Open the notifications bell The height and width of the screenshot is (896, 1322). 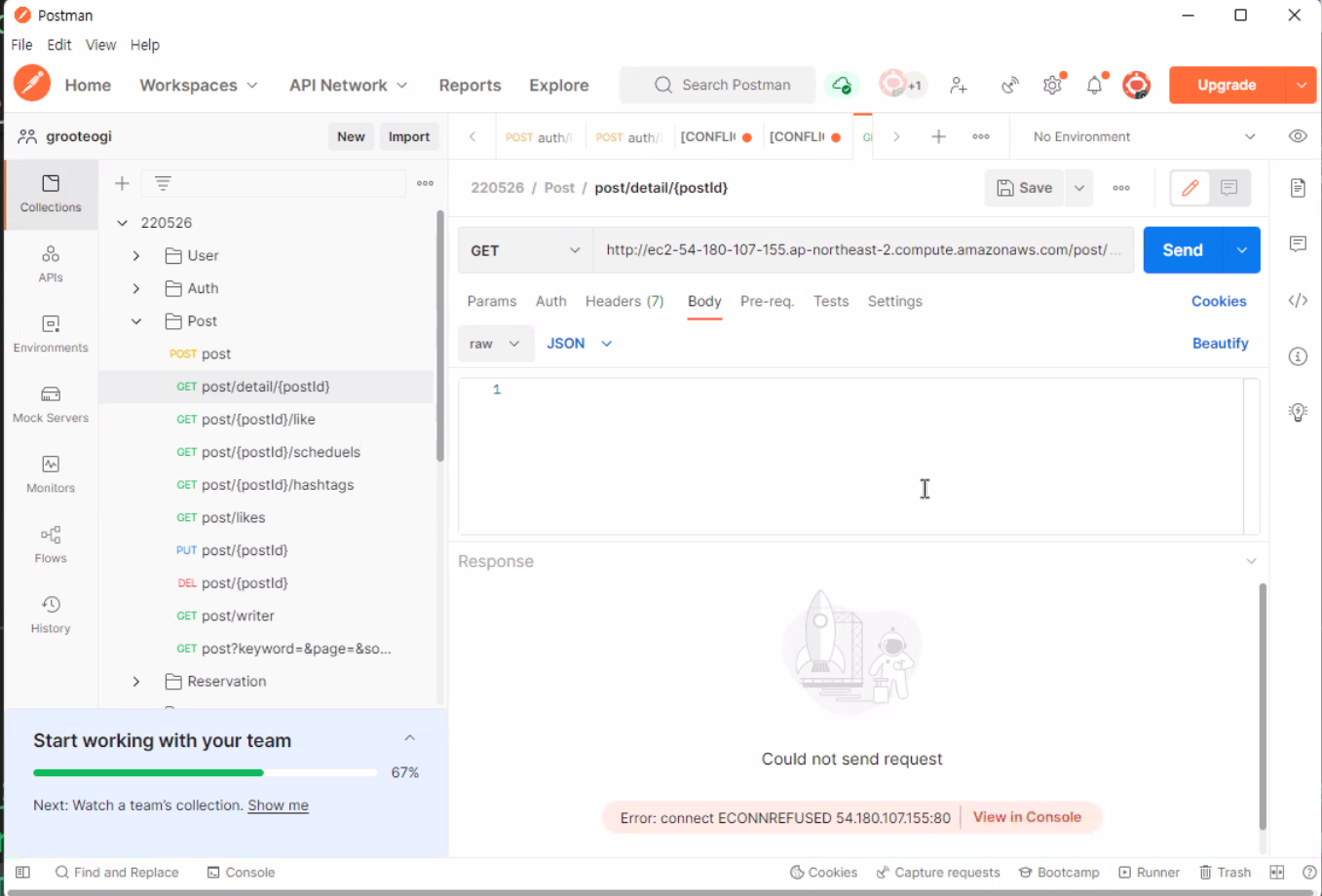coord(1095,86)
